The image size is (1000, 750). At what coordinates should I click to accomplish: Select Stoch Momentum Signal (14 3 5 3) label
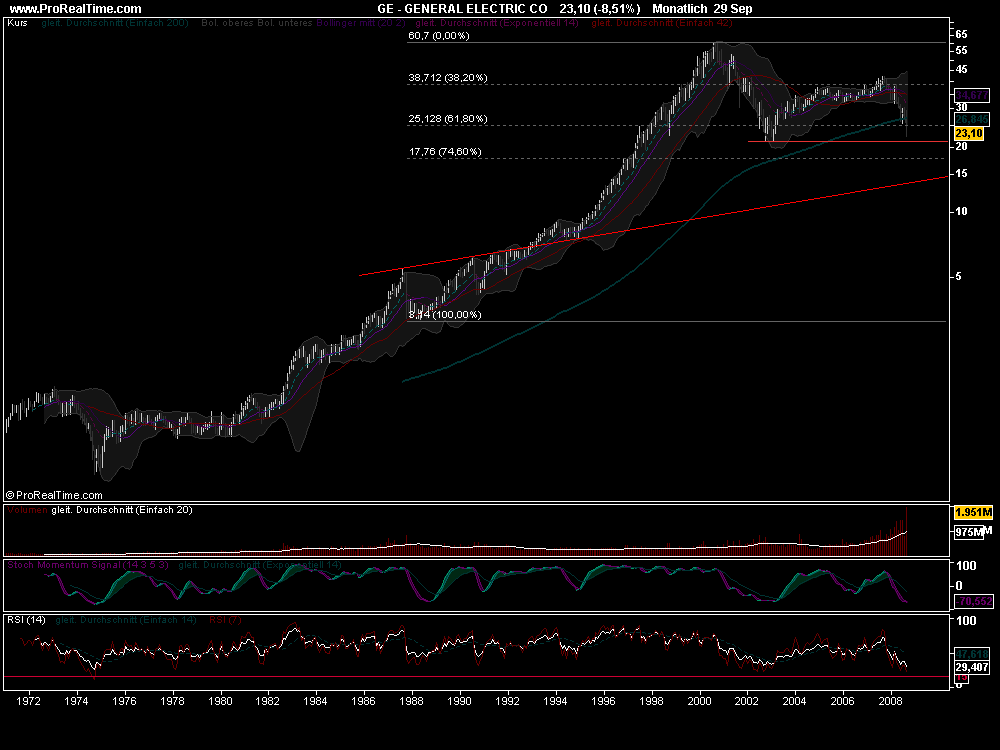pos(88,564)
